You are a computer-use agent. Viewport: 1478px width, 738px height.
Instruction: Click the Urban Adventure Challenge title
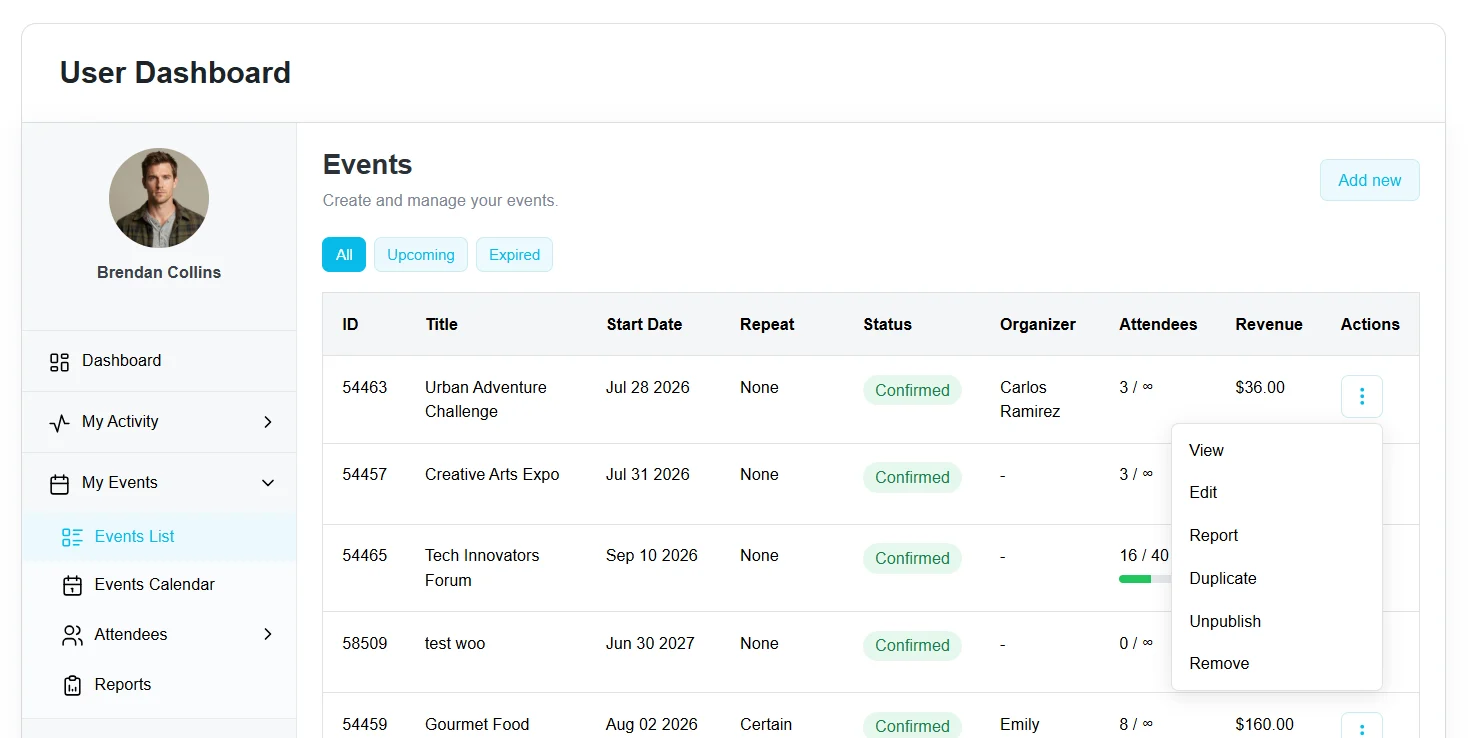click(x=486, y=399)
